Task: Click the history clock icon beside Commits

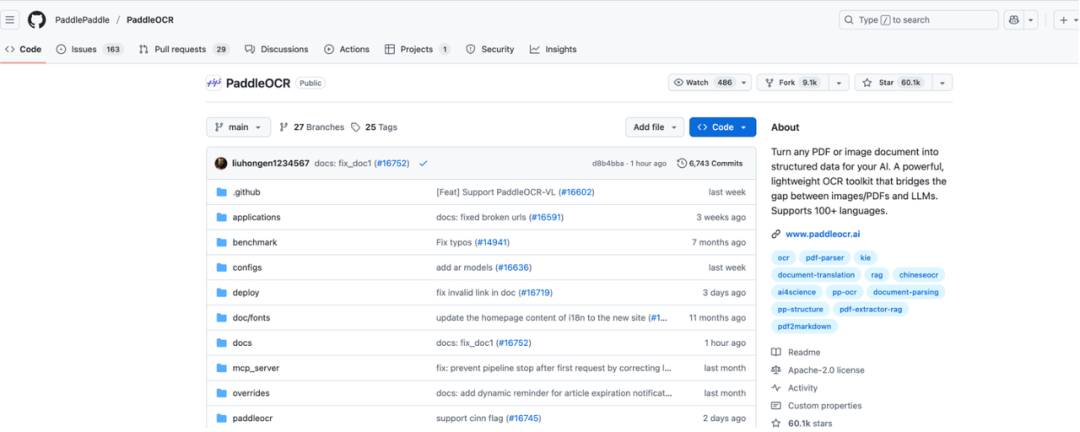Action: click(x=682, y=163)
